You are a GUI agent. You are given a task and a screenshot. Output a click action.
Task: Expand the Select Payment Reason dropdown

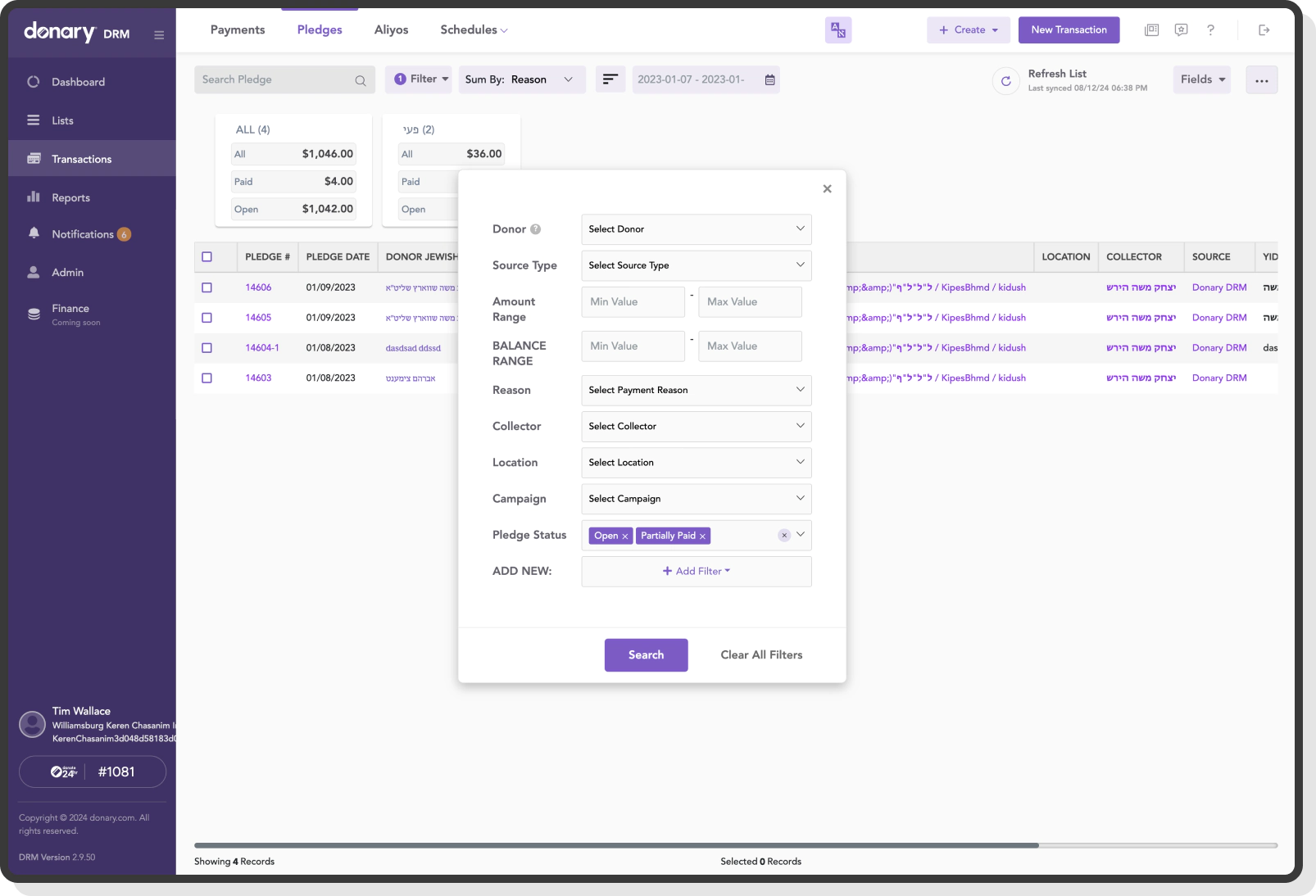coord(695,390)
